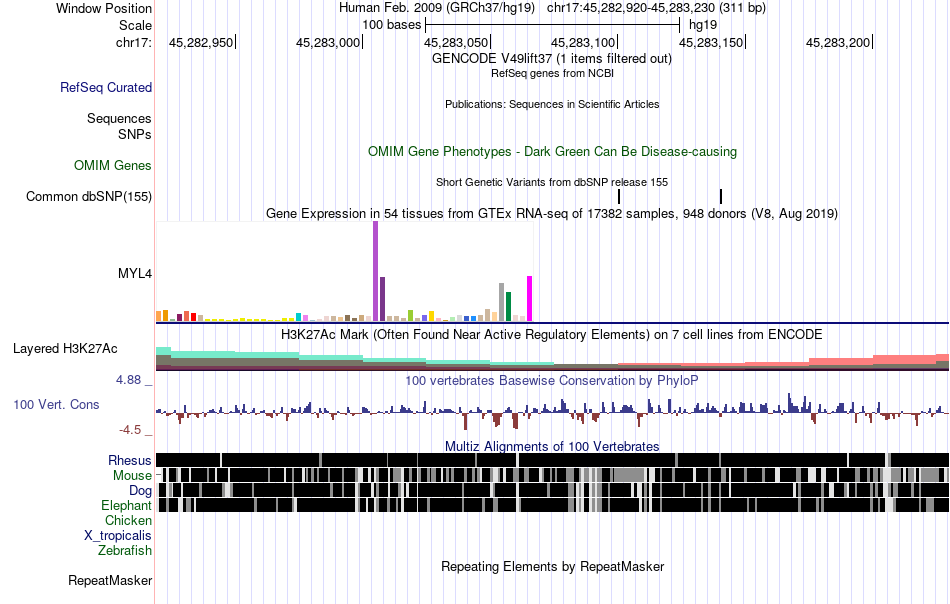Image resolution: width=950 pixels, height=604 pixels.
Task: Click the chr17: base position label
Action: click(x=134, y=42)
